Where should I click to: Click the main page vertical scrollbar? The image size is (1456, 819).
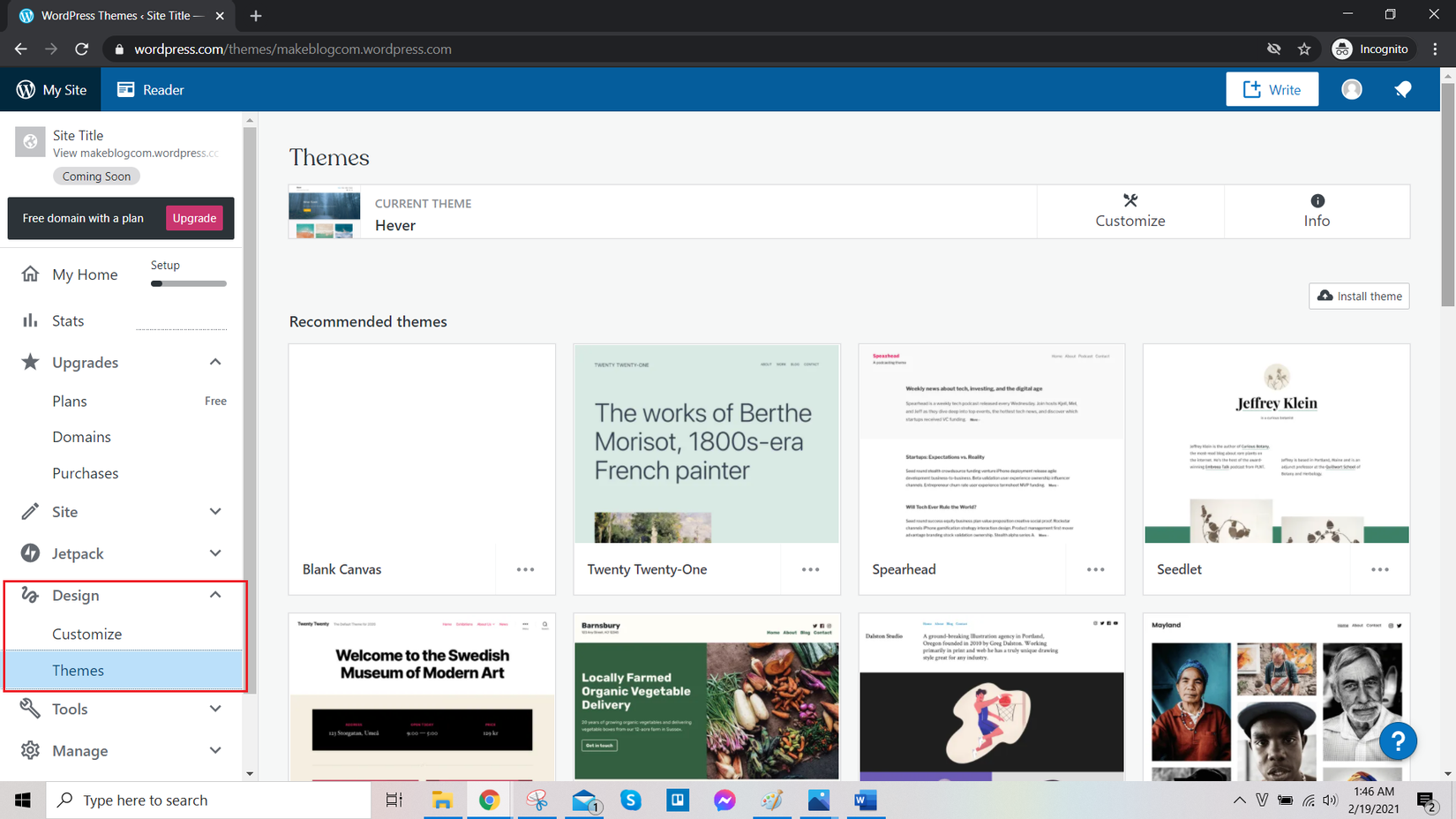(1448, 194)
